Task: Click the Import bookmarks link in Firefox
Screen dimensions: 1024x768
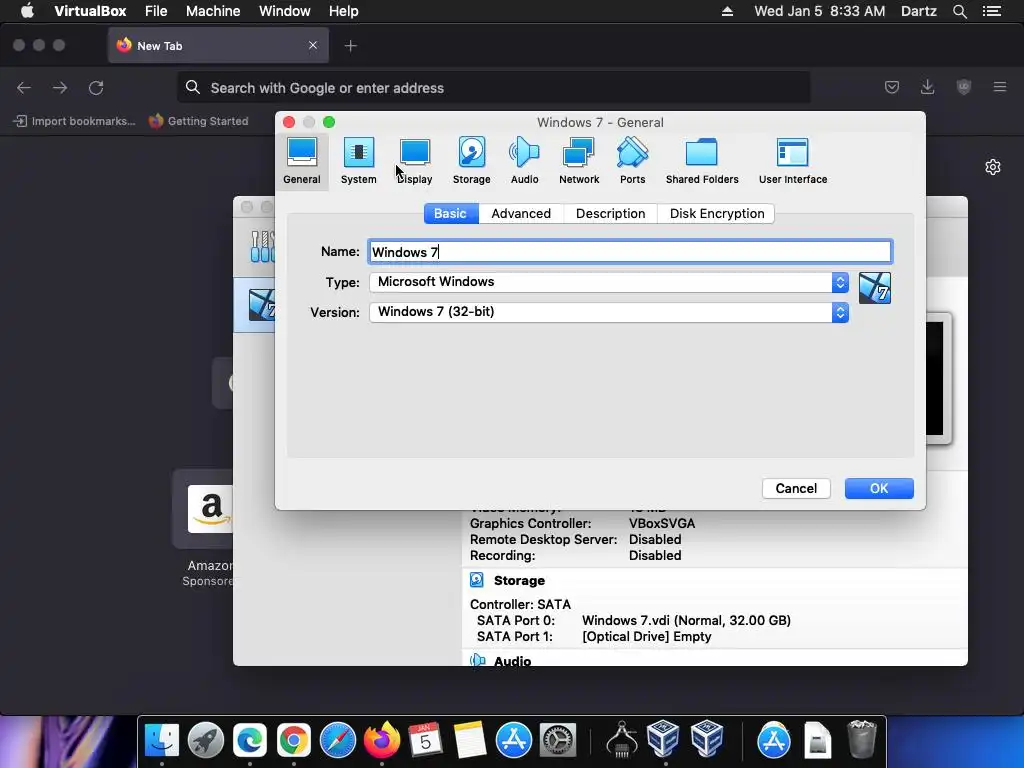Action: coord(74,121)
